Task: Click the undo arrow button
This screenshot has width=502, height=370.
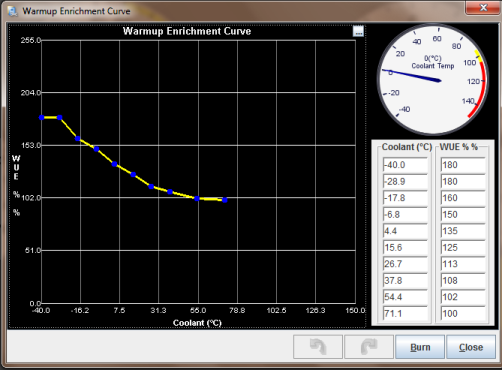Action: (318, 347)
